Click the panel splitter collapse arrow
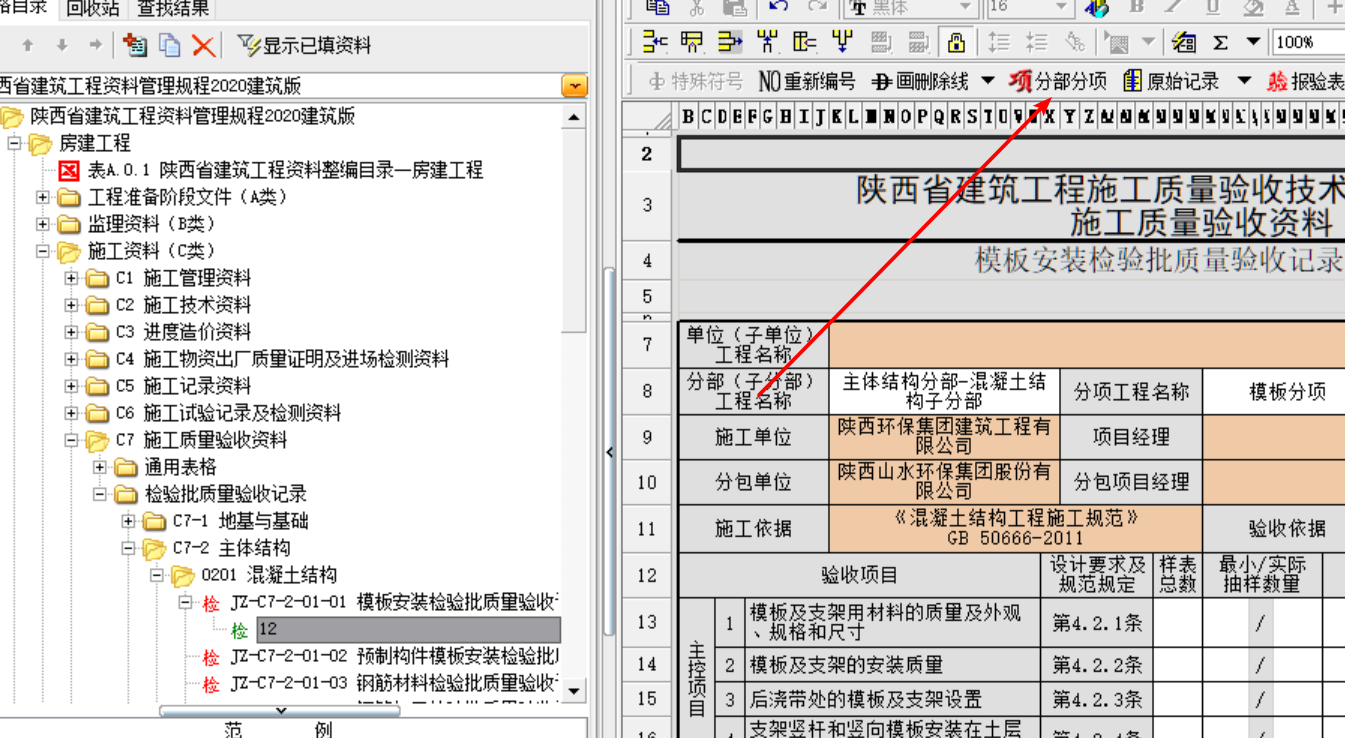Image resolution: width=1345 pixels, height=738 pixels. [610, 453]
